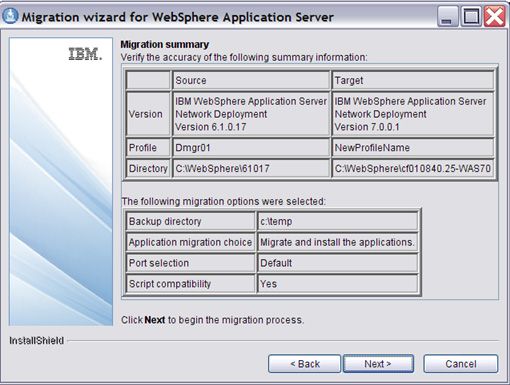The width and height of the screenshot is (510, 385).
Task: Close the wizard with the red X
Action: 494,16
